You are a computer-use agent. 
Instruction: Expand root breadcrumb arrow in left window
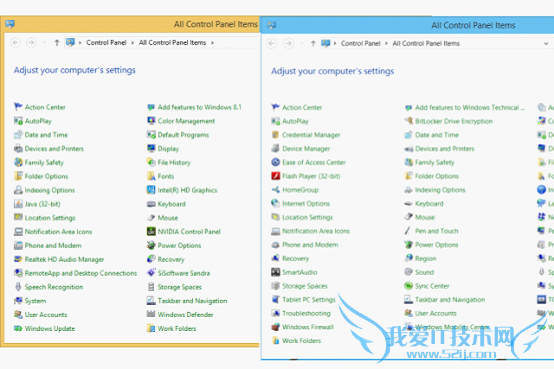coord(80,43)
